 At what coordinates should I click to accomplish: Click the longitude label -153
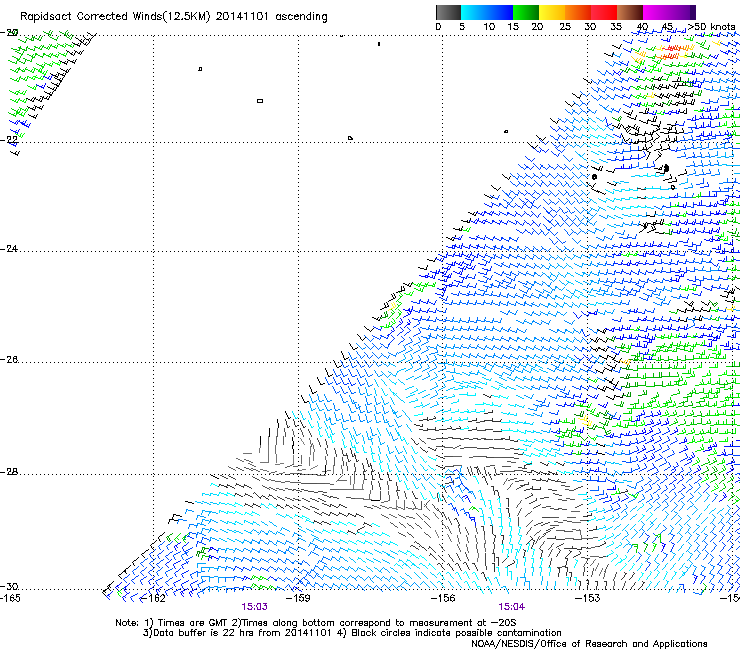[x=587, y=599]
